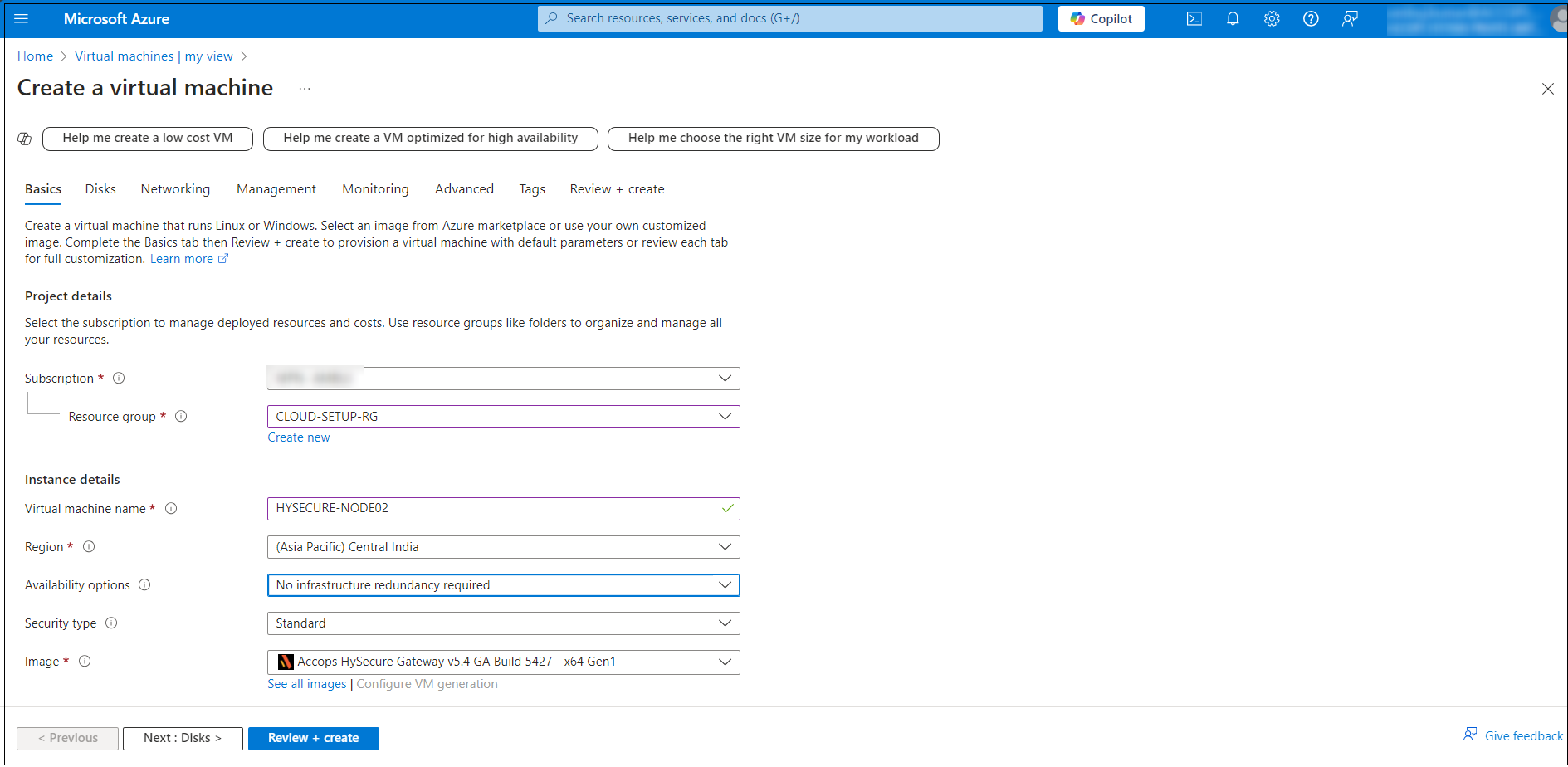The image size is (1568, 767).
Task: Open the notifications bell
Action: [x=1233, y=18]
